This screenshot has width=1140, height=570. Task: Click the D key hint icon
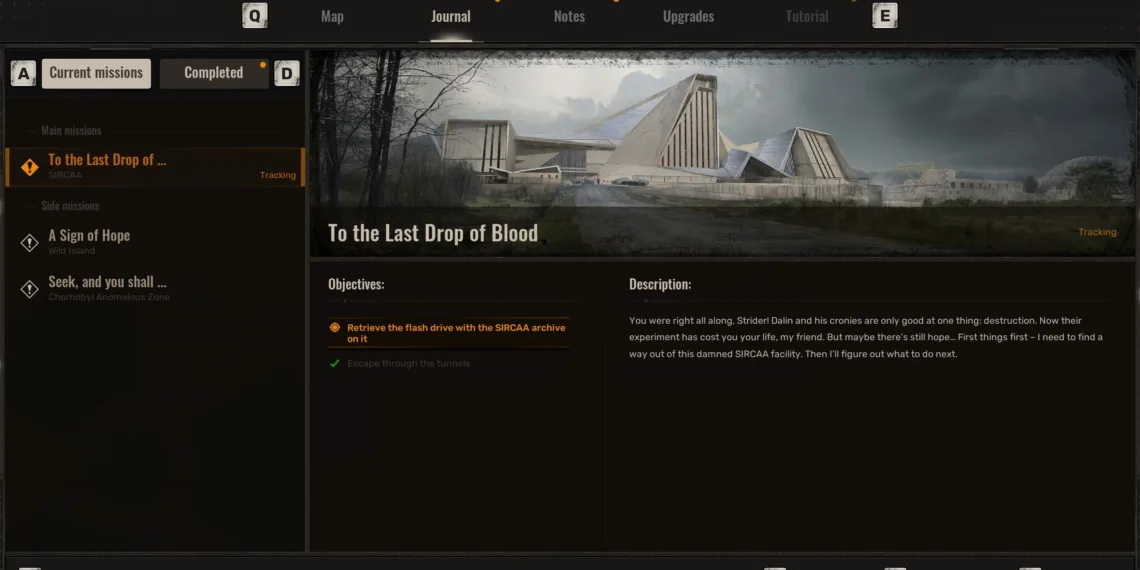click(x=286, y=73)
